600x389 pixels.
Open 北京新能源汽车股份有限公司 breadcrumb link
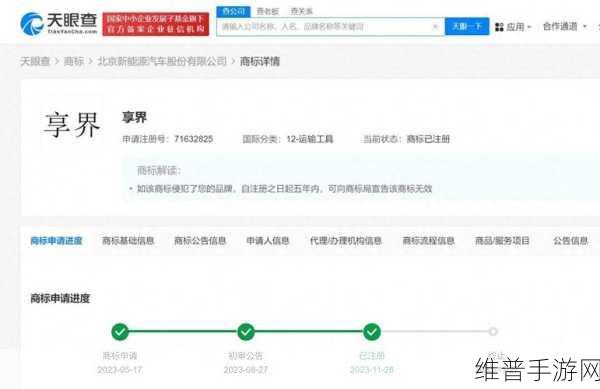point(162,61)
